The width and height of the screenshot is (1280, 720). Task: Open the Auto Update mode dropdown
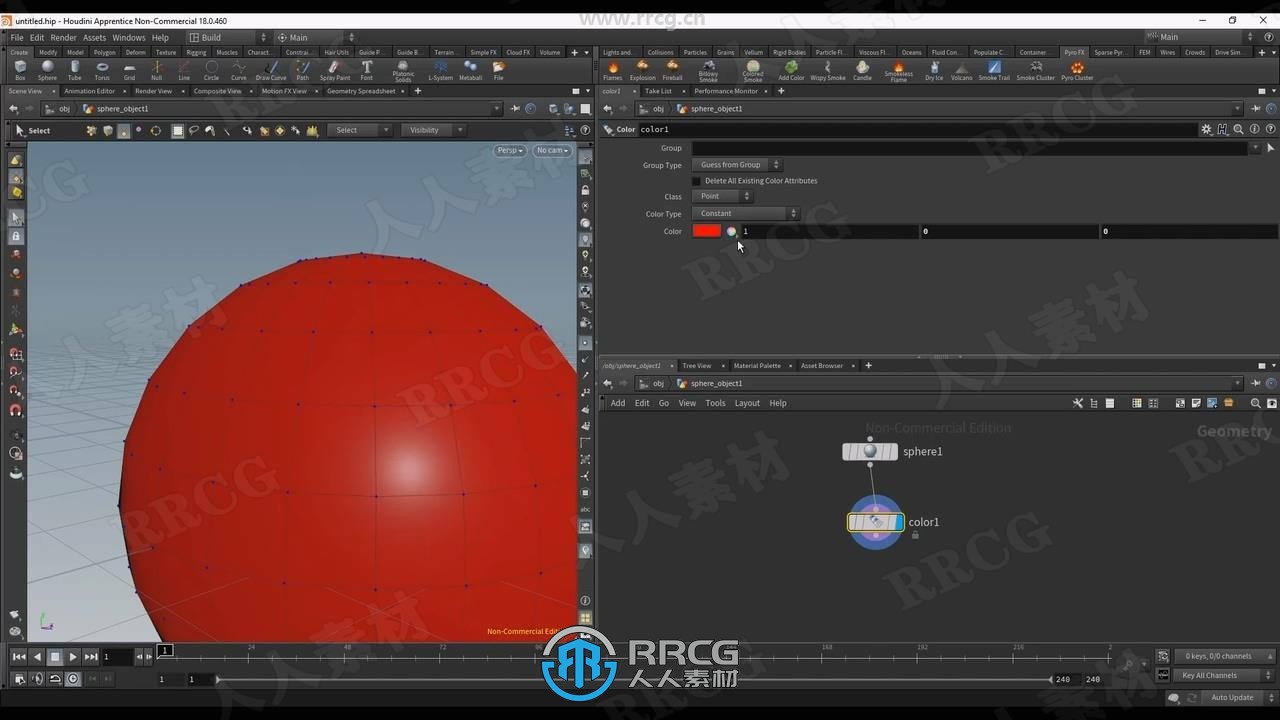(1237, 697)
